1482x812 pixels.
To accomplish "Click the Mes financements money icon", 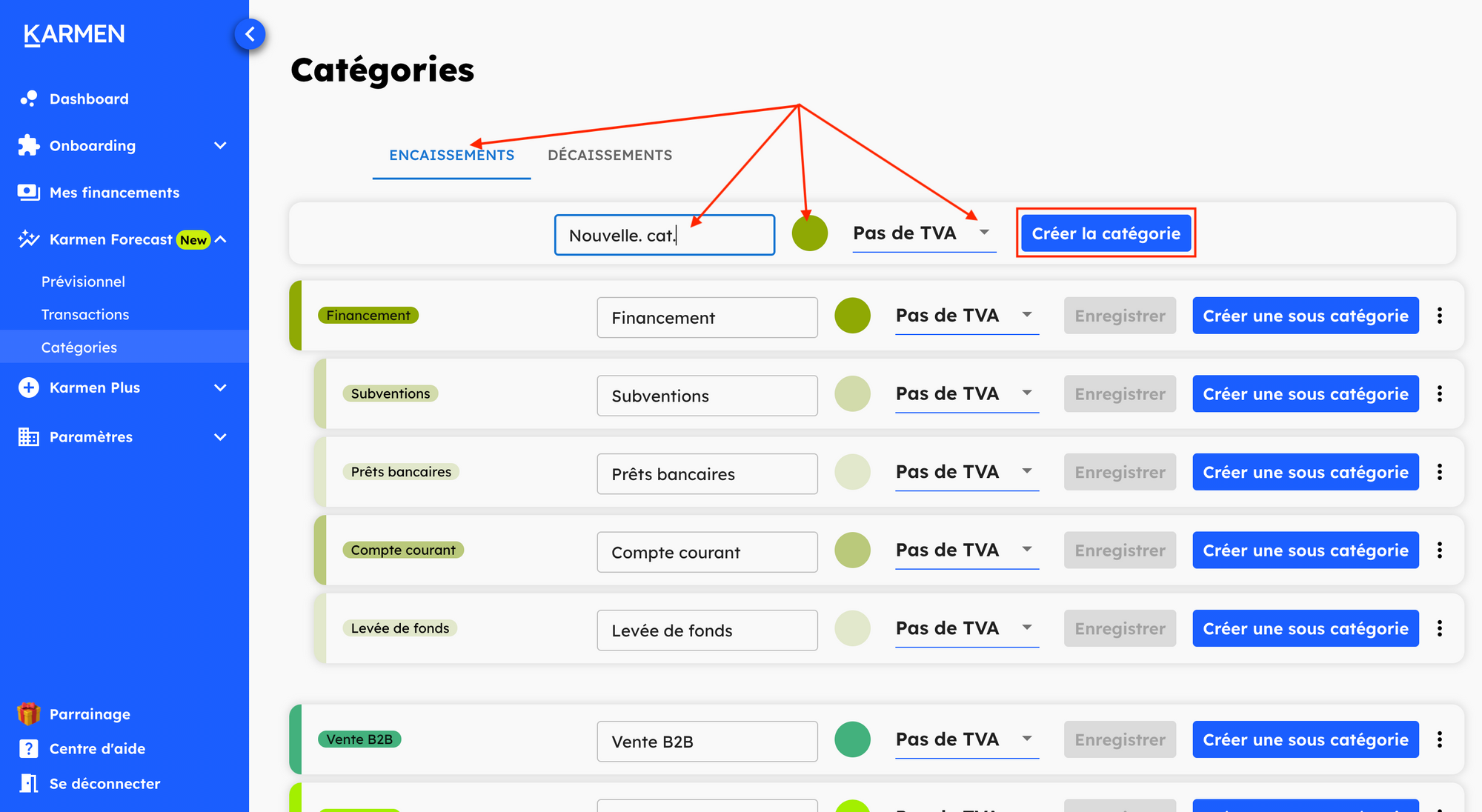I will pyautogui.click(x=29, y=193).
